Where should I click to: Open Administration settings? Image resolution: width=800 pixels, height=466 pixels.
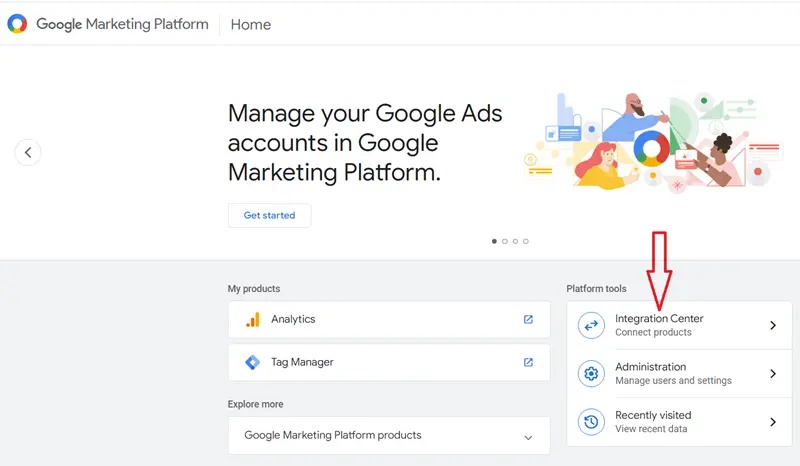[x=680, y=374]
